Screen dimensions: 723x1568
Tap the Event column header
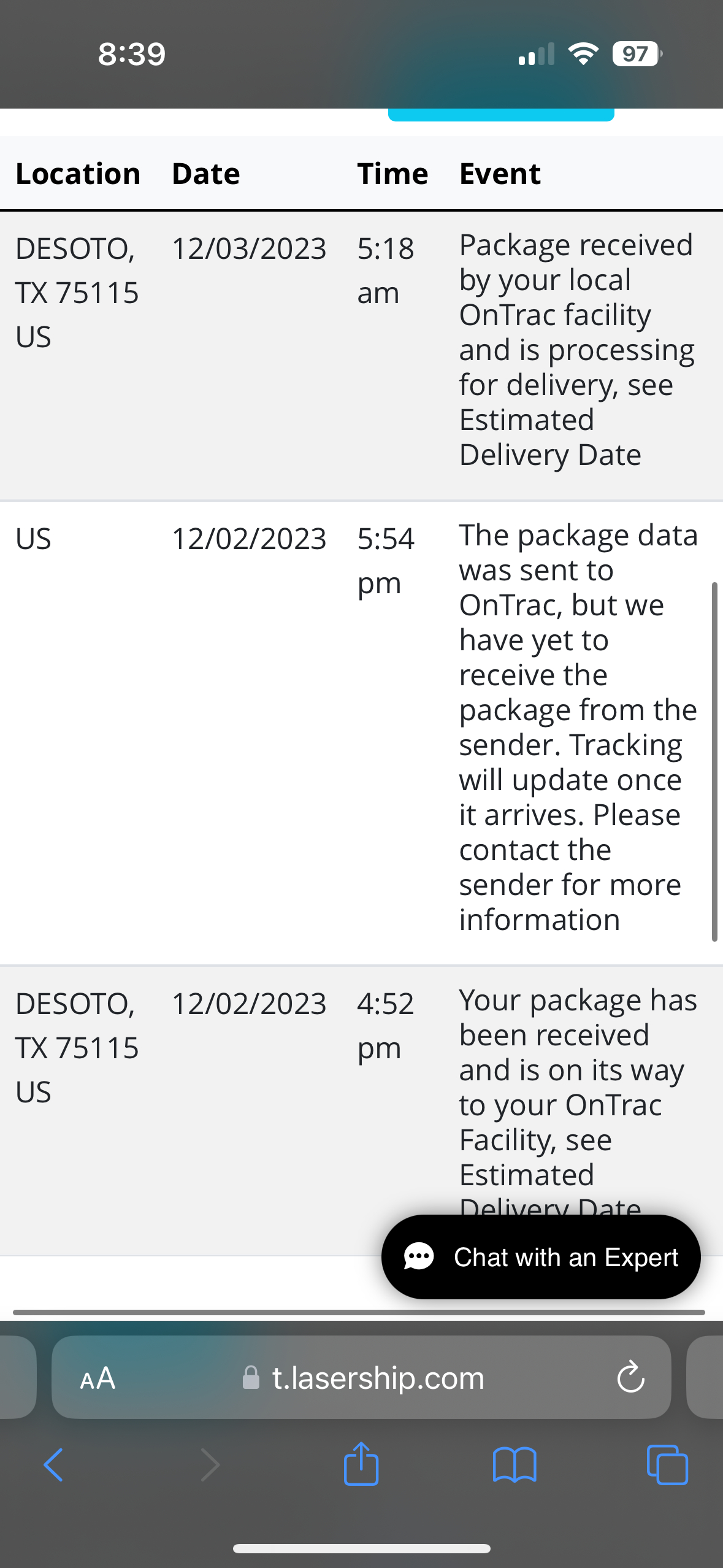tap(500, 174)
